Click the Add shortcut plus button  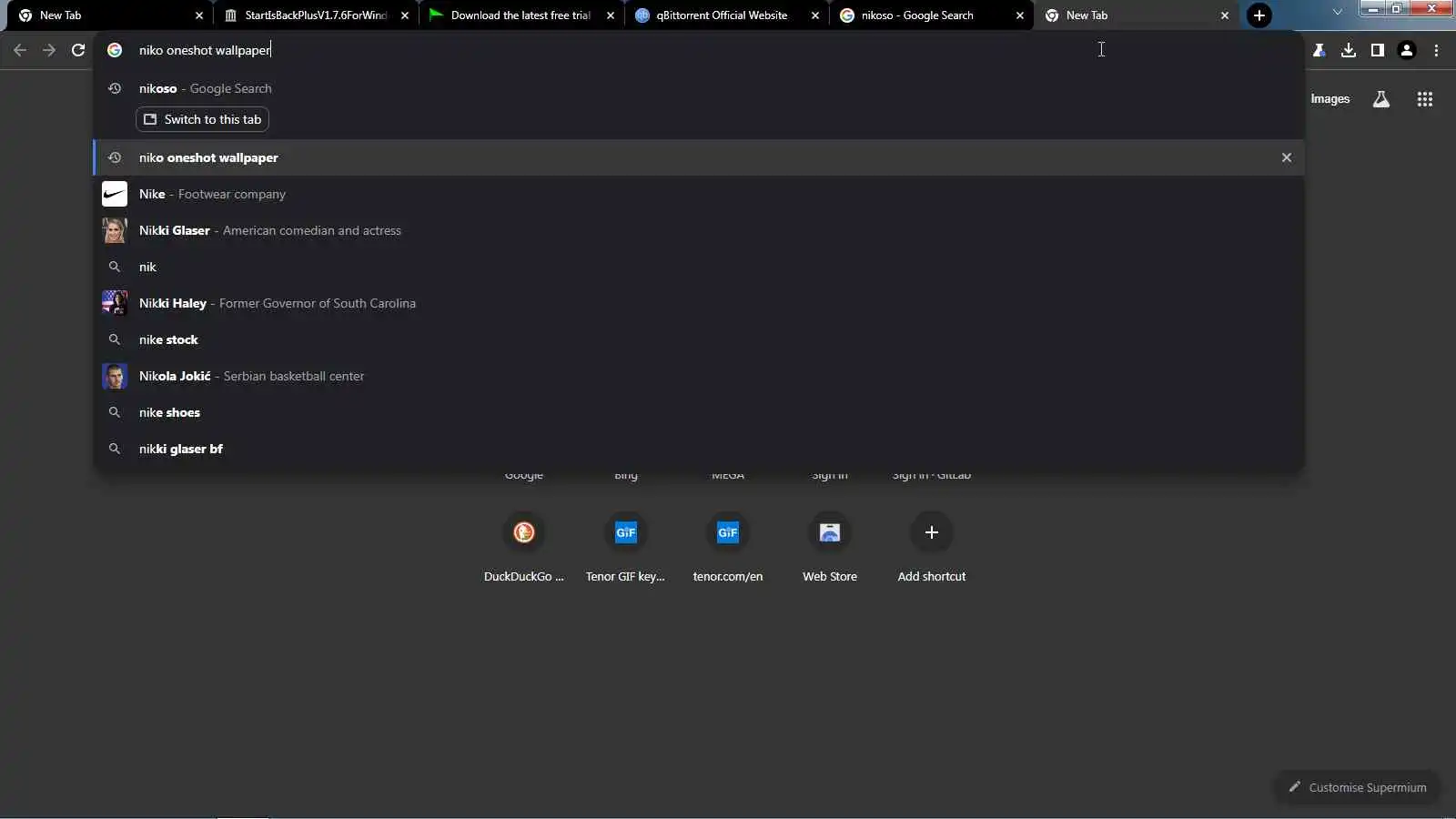pyautogui.click(x=932, y=532)
